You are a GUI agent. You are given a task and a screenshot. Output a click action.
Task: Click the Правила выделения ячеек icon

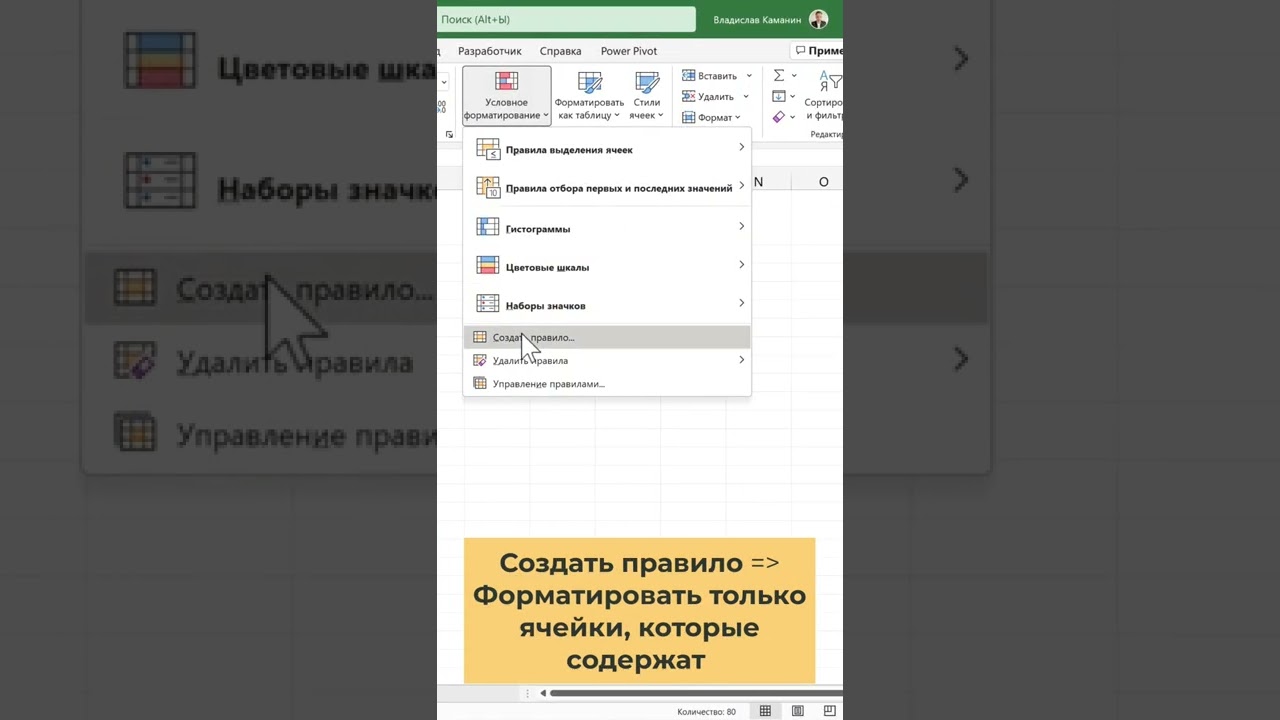coord(488,149)
